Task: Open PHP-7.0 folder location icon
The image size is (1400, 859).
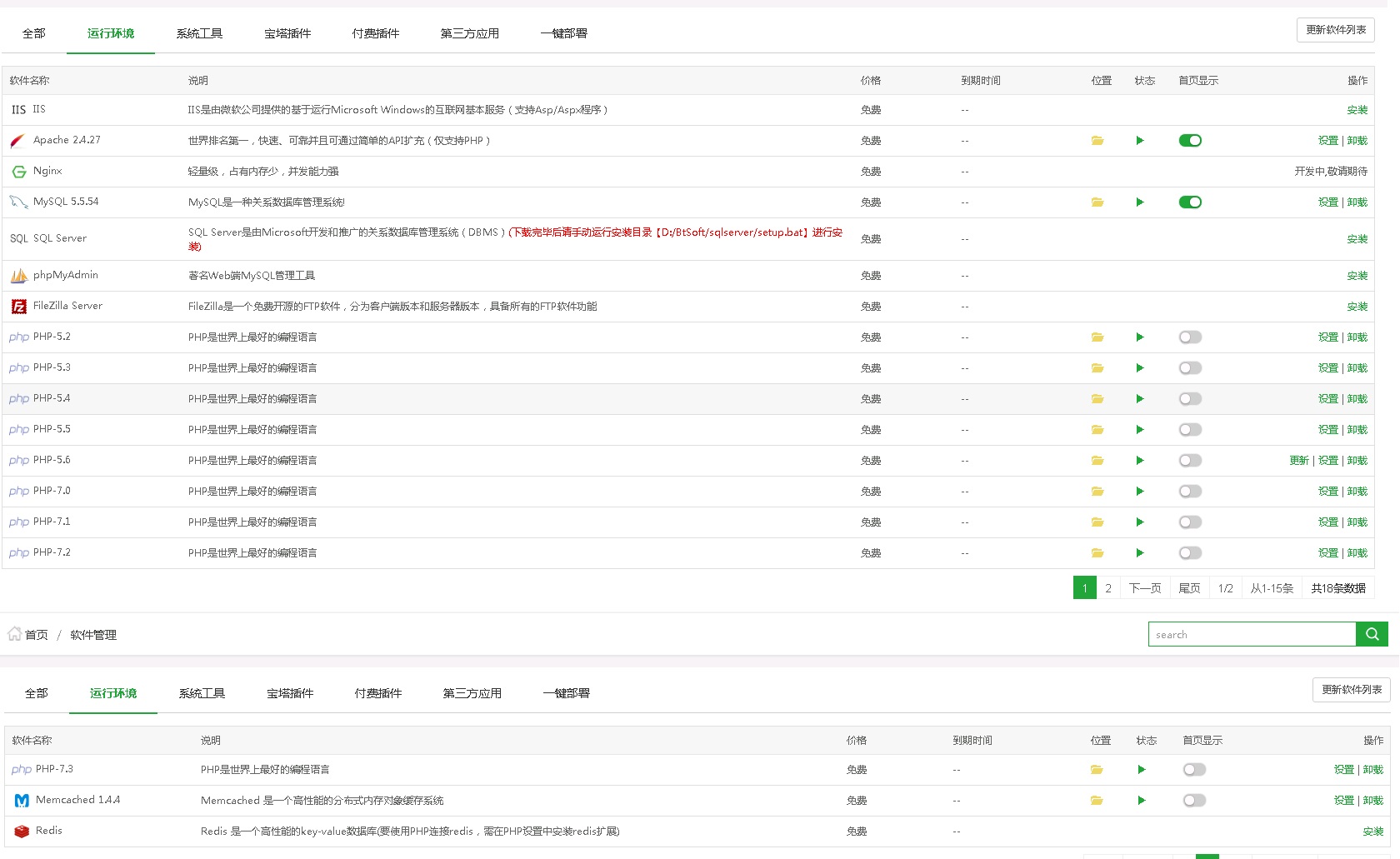Action: coord(1097,492)
